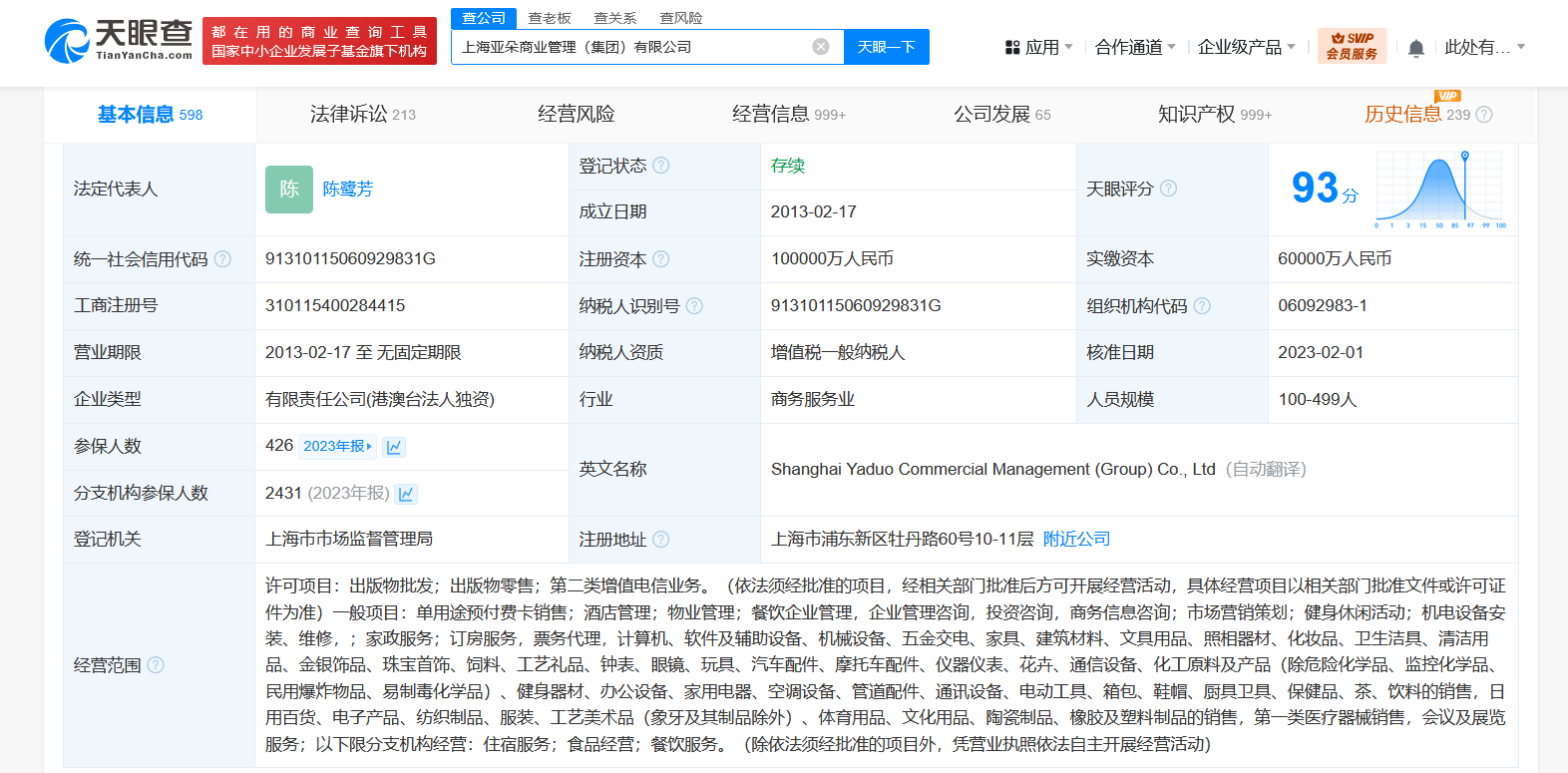Open the chart icon beside 分支机构参保人数 2431
Screen dimensions: 1568x773
pos(406,494)
